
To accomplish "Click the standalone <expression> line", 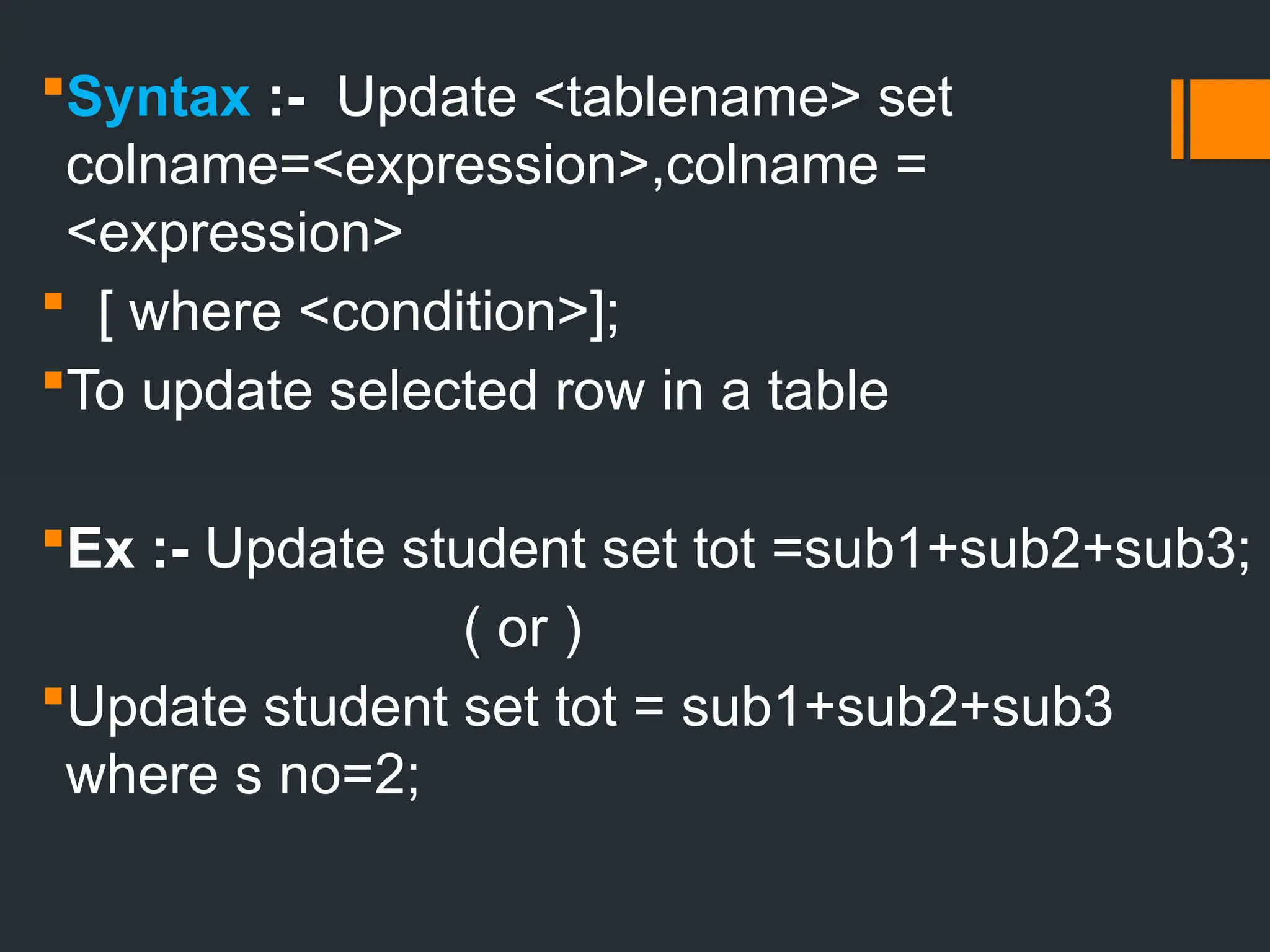I will (234, 234).
